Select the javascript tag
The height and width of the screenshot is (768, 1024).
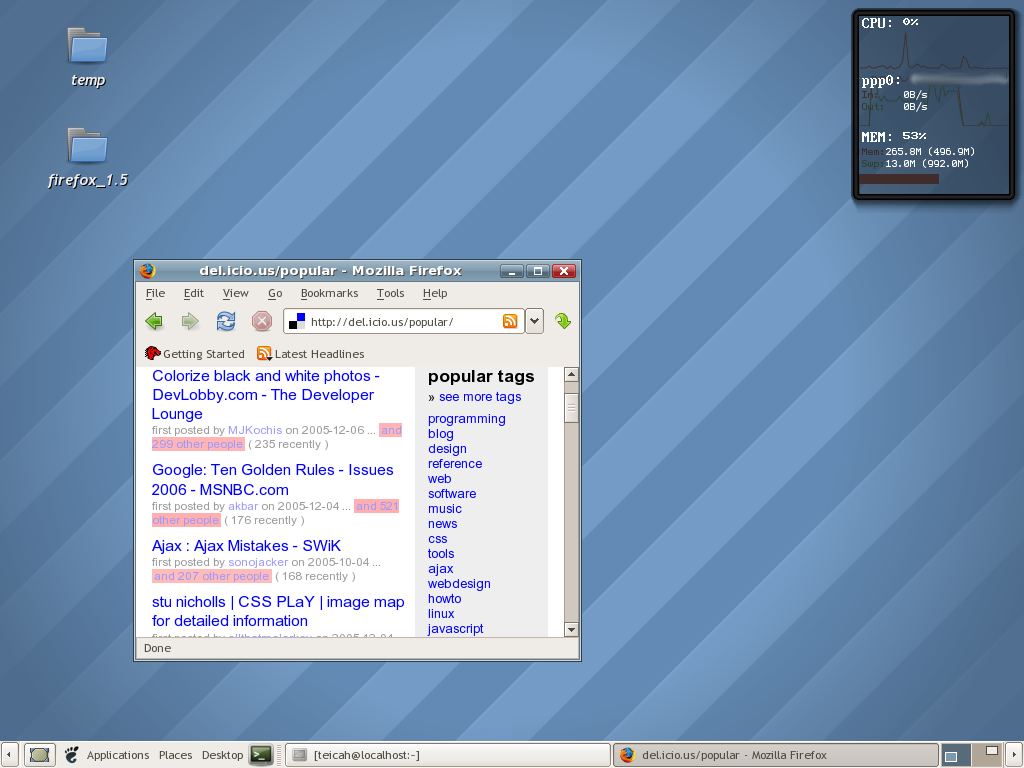455,628
